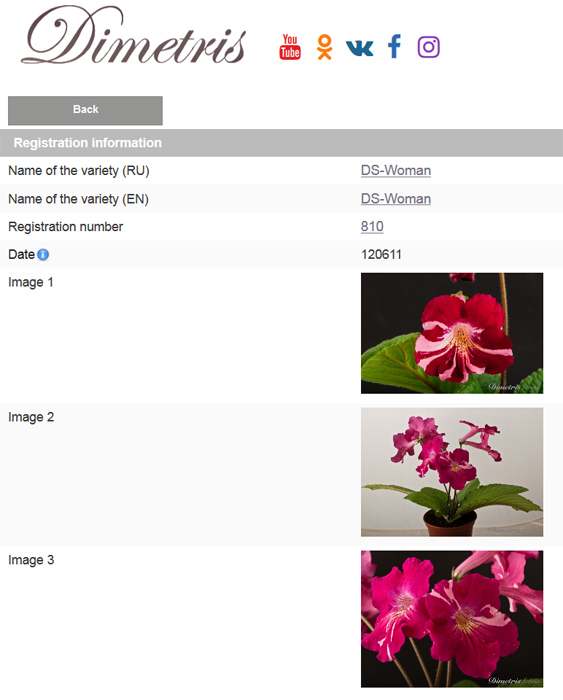This screenshot has width=563, height=700.
Task: Open the YouTube channel icon
Action: pyautogui.click(x=290, y=46)
